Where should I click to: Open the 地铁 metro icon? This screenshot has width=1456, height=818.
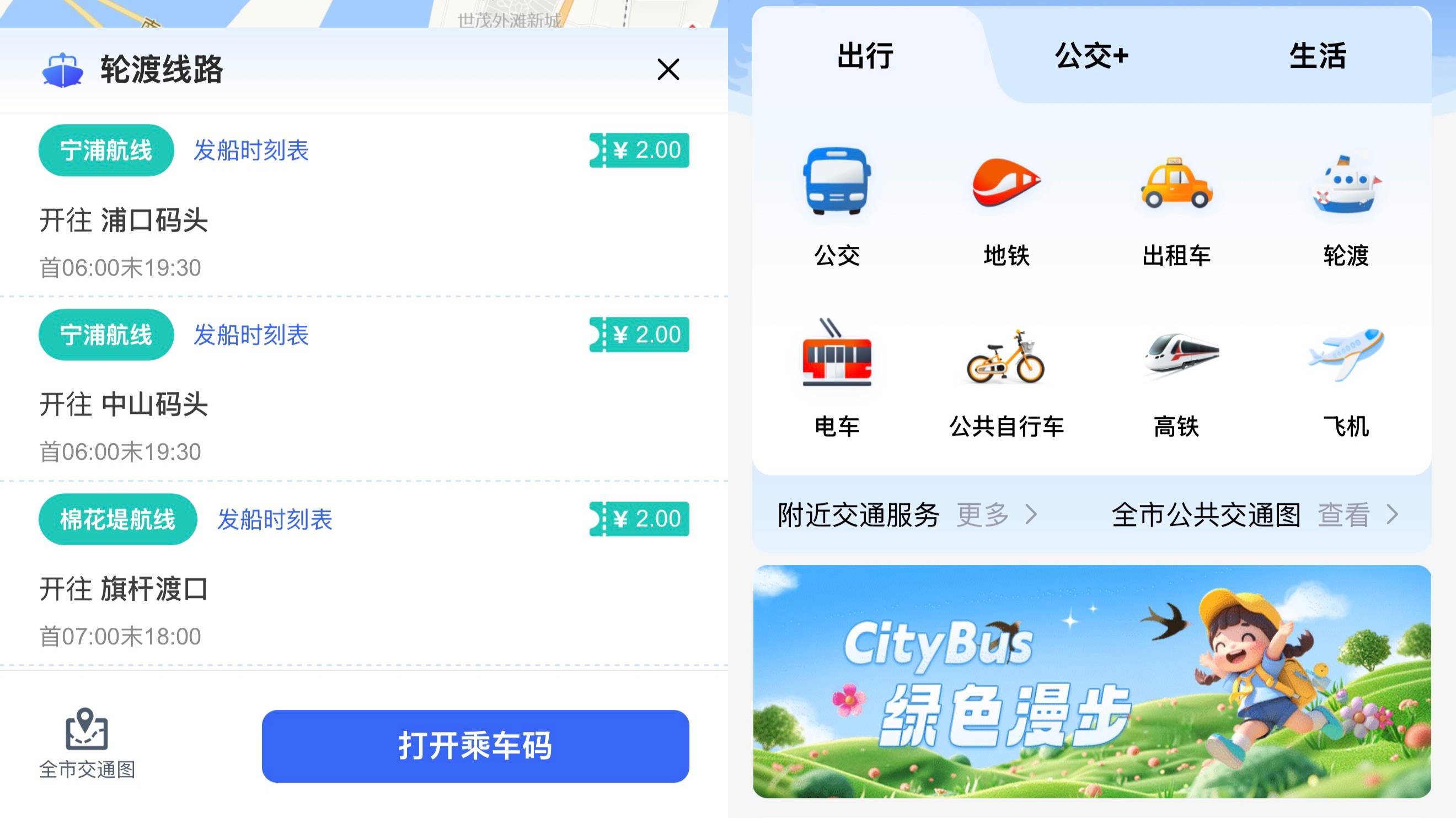tap(1007, 182)
